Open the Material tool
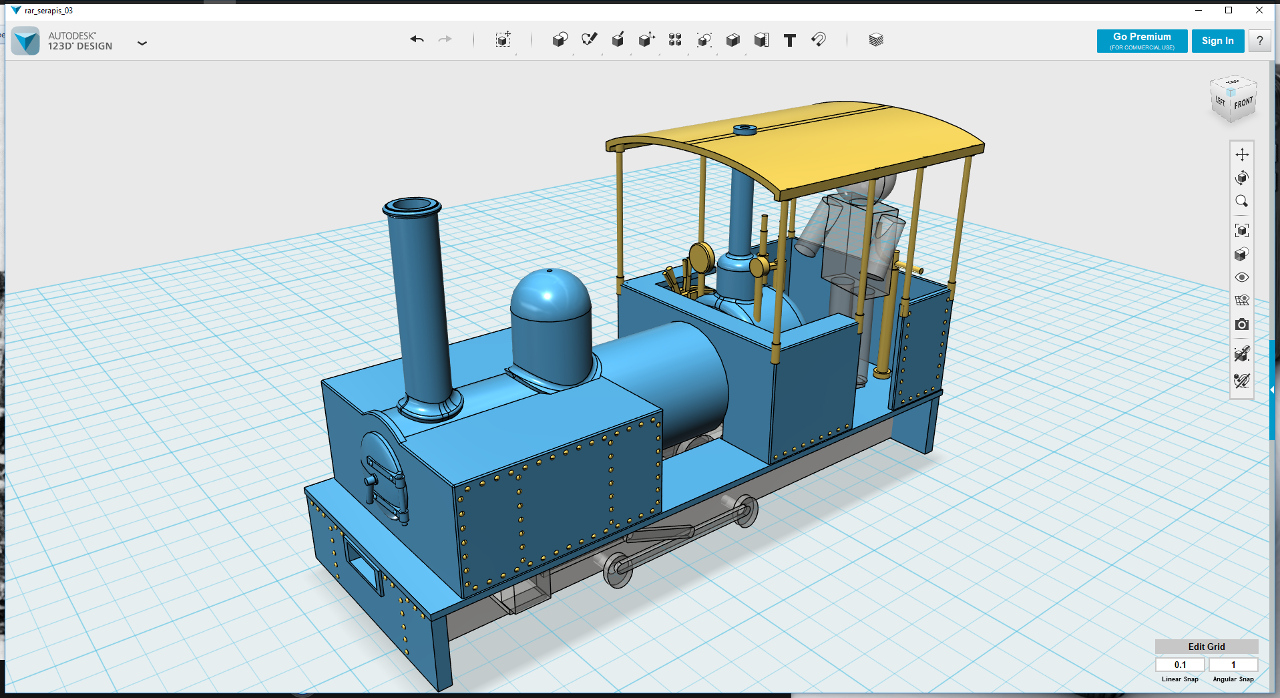This screenshot has height=698, width=1280. (x=876, y=40)
